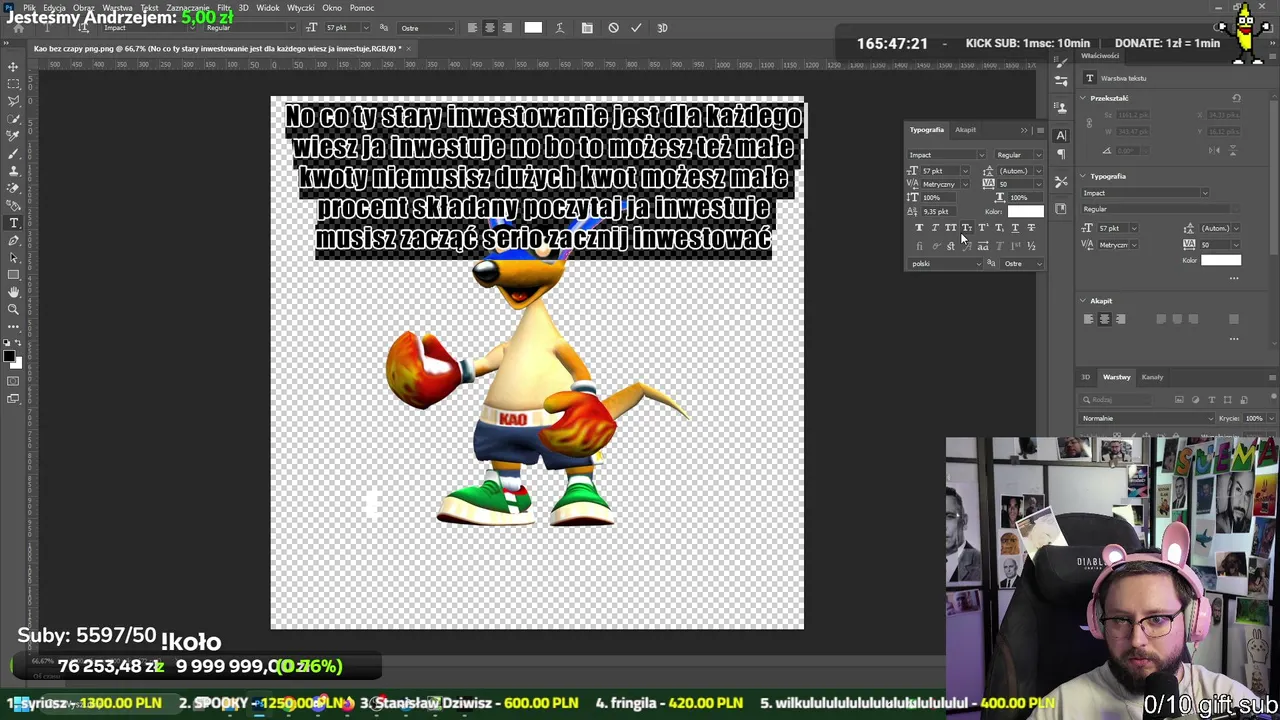Toggle Faux Bold in Typografia panel
1280x720 pixels.
(919, 228)
